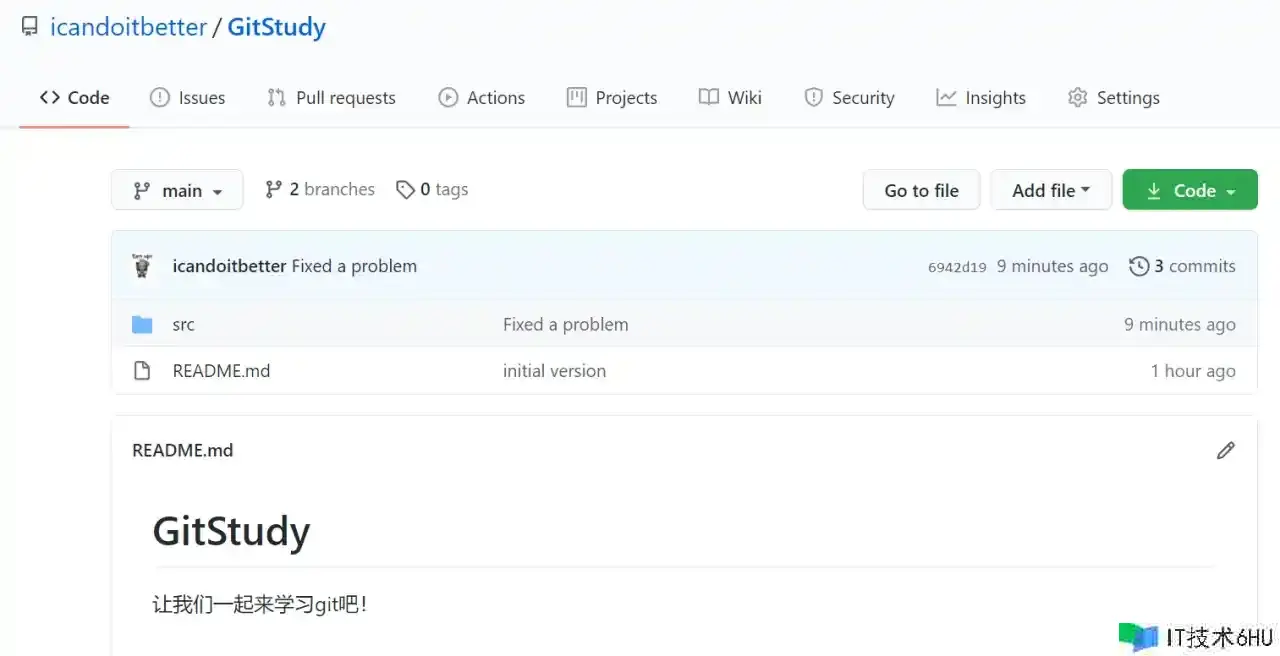Click the Code angle-brackets icon
This screenshot has height=656, width=1280.
click(x=49, y=97)
